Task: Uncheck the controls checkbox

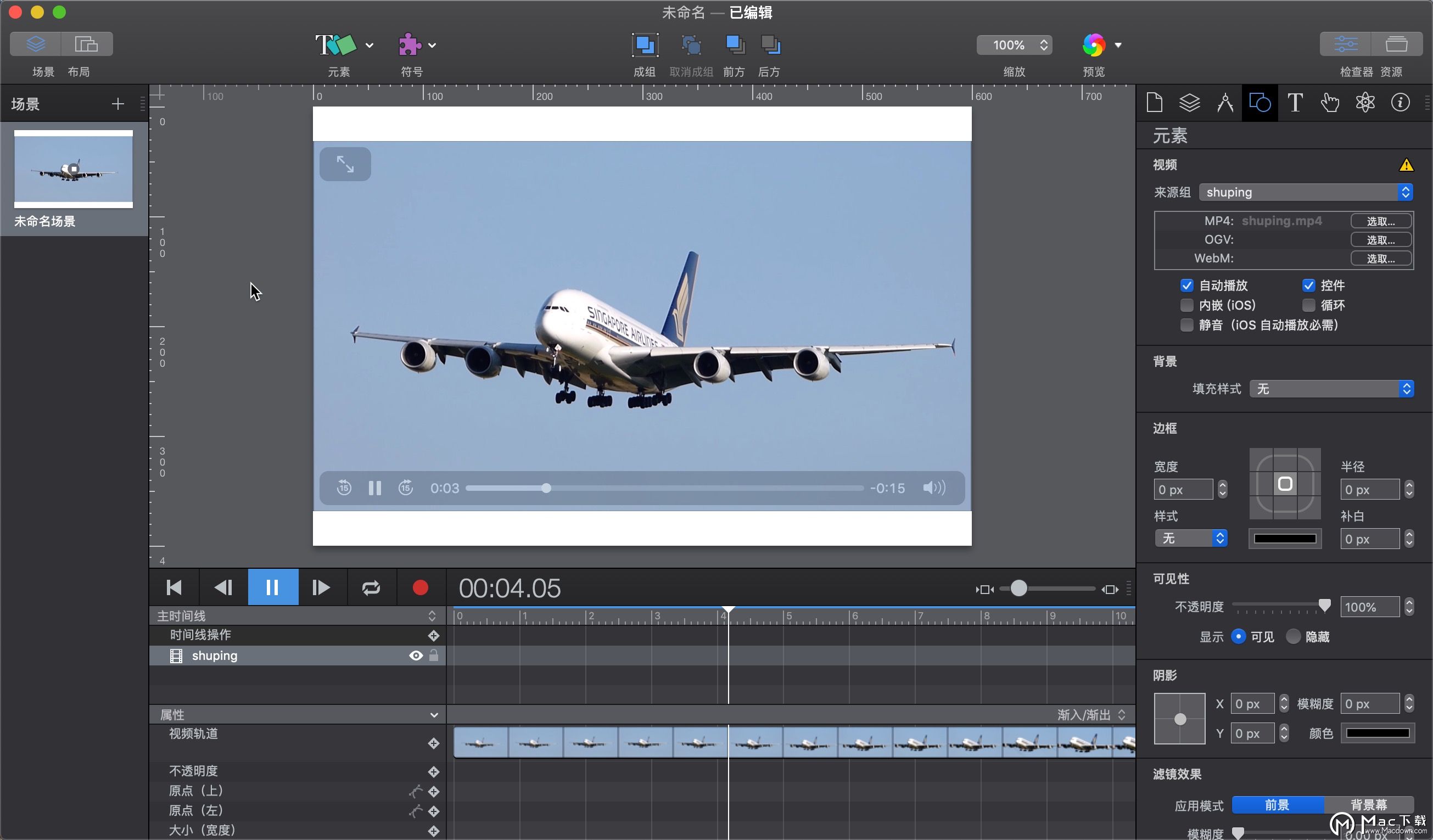Action: coord(1308,285)
